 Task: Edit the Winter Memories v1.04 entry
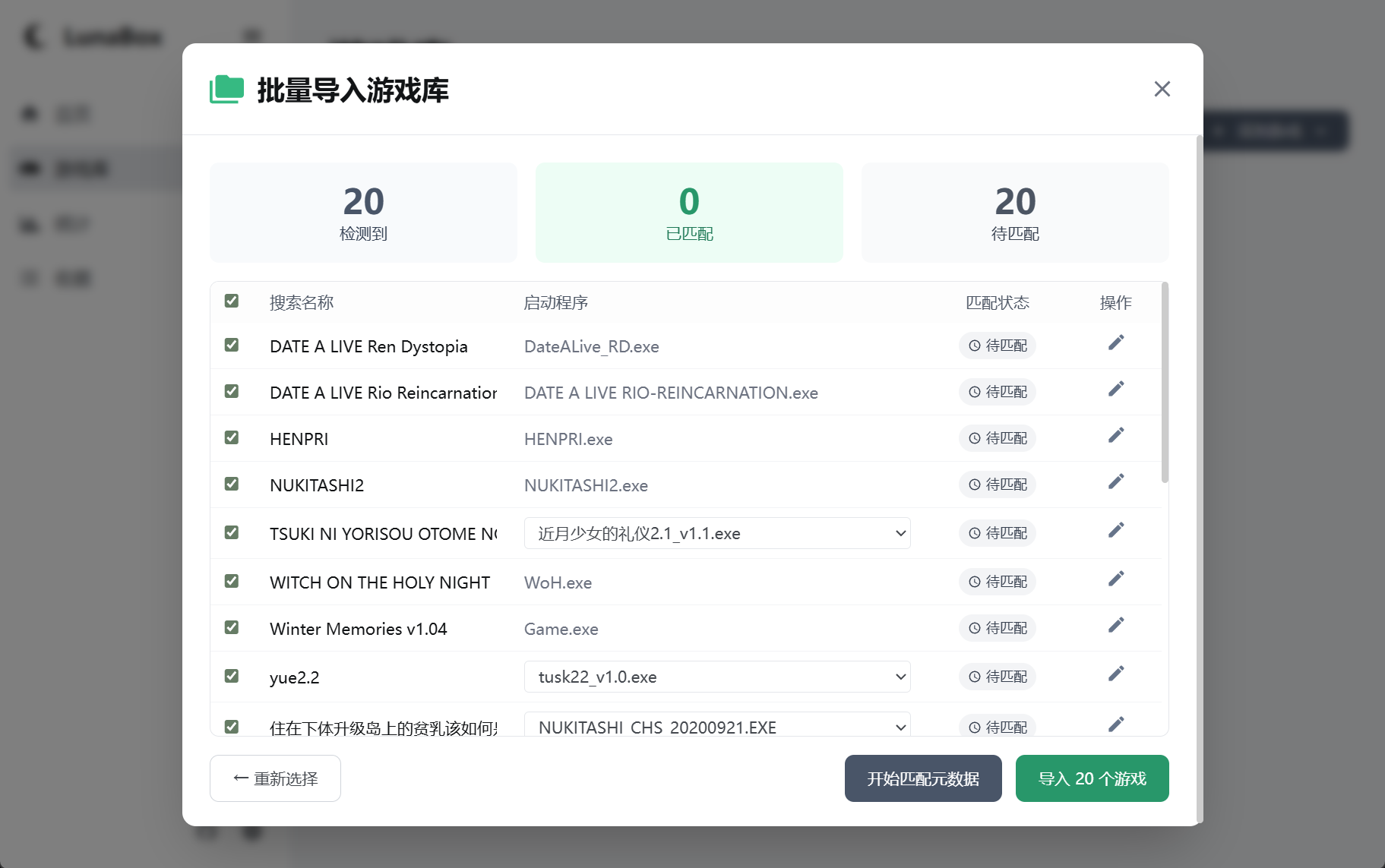[x=1115, y=626]
